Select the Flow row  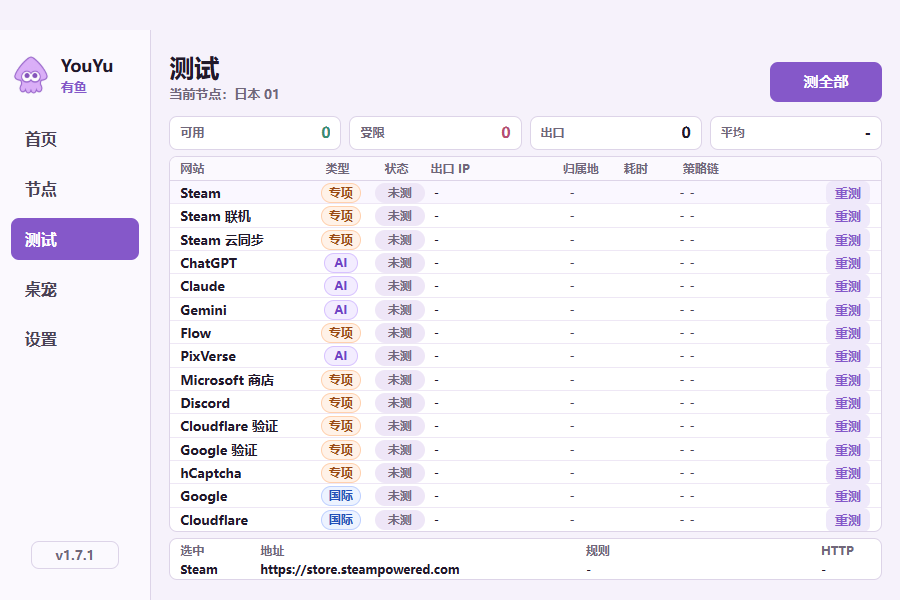[x=525, y=333]
